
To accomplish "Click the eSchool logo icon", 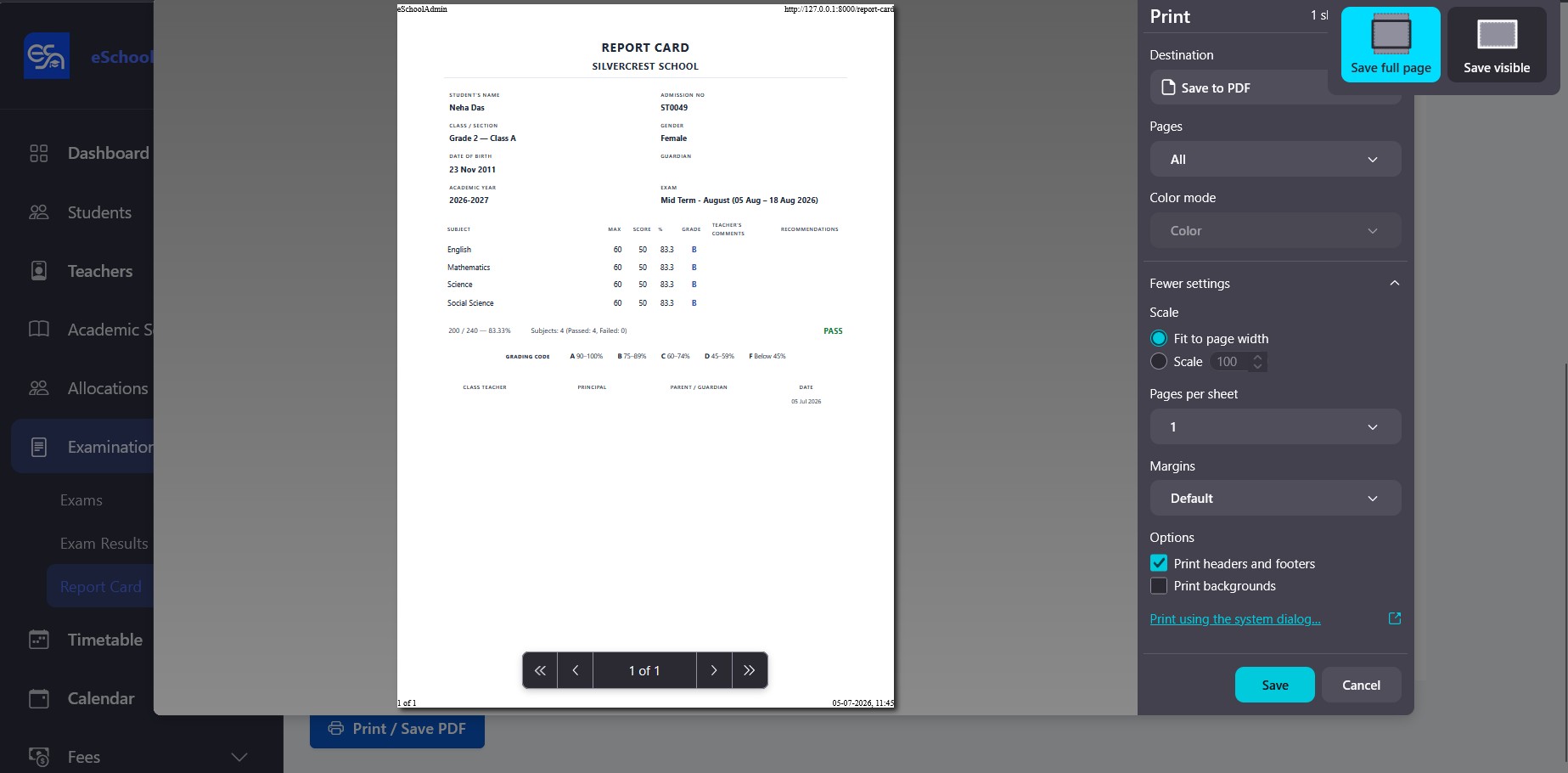I will (47, 56).
